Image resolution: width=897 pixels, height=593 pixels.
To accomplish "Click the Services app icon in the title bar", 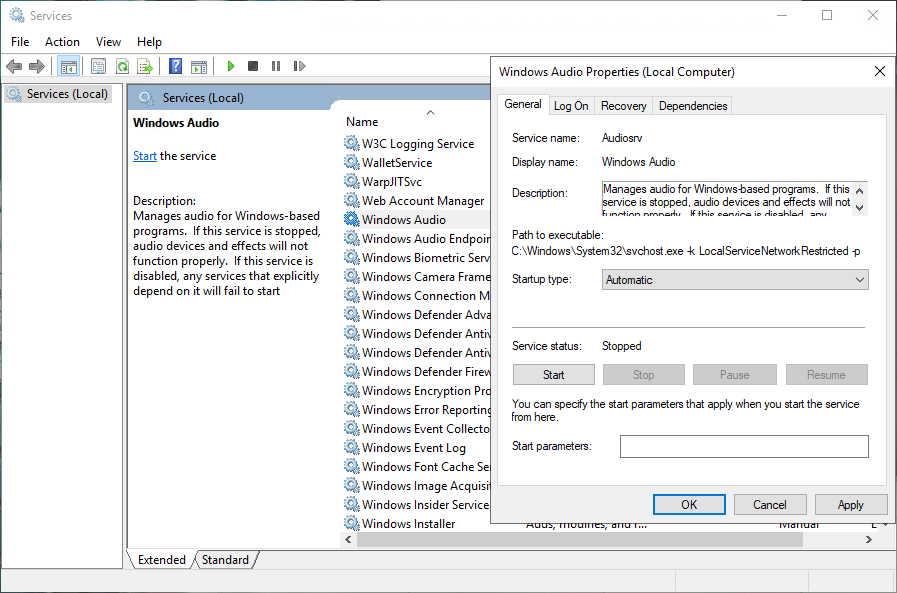I will pyautogui.click(x=17, y=15).
